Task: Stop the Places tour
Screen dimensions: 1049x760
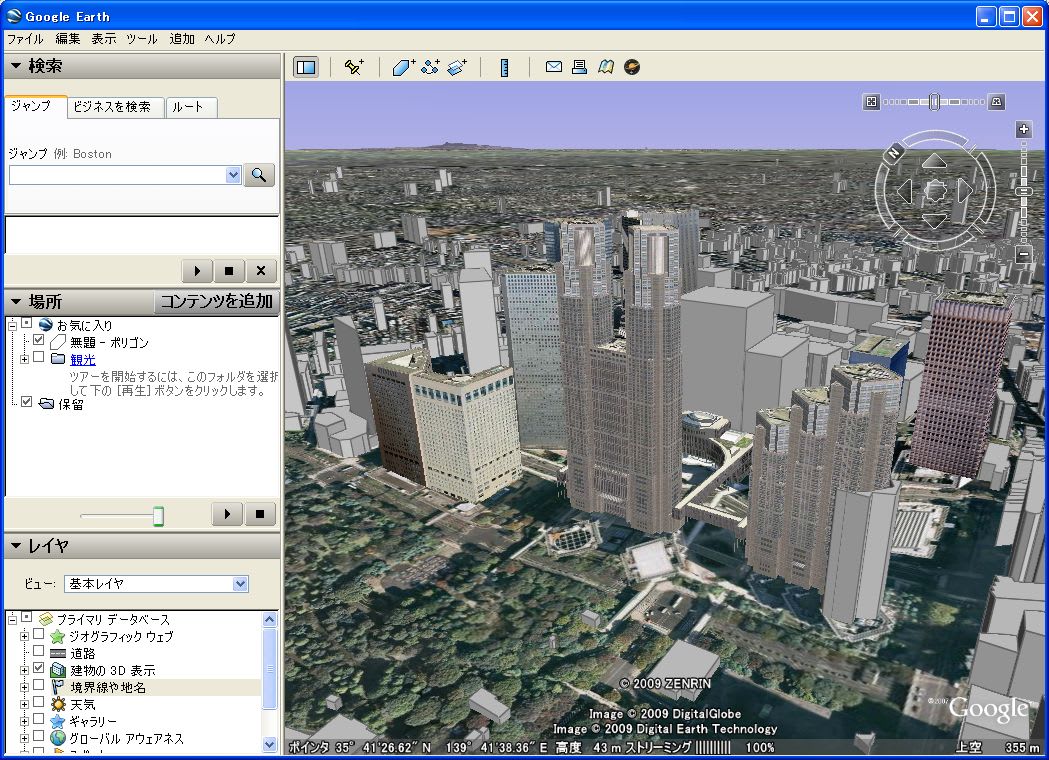Action: click(260, 514)
